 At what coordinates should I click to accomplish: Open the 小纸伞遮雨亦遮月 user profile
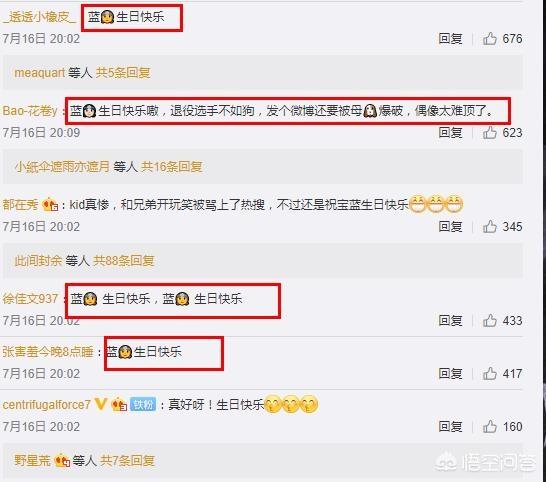[62, 167]
